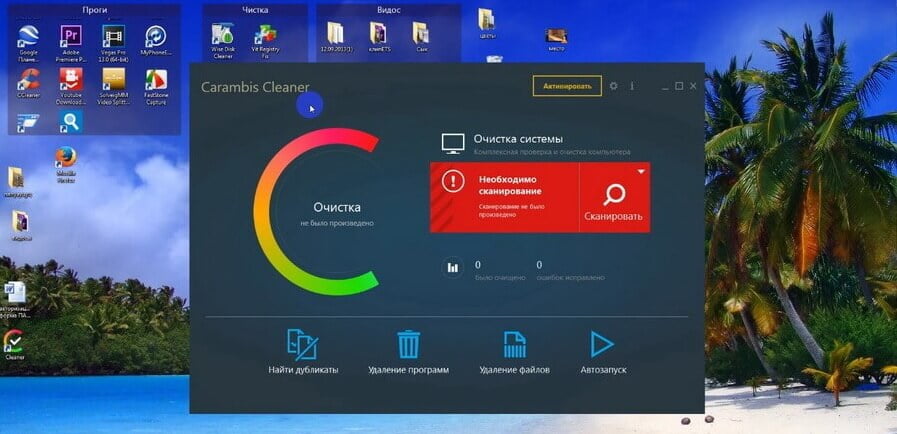Select the Youtube Downloader desktop shortcut
Viewport: 897px width, 434px height.
[x=71, y=86]
